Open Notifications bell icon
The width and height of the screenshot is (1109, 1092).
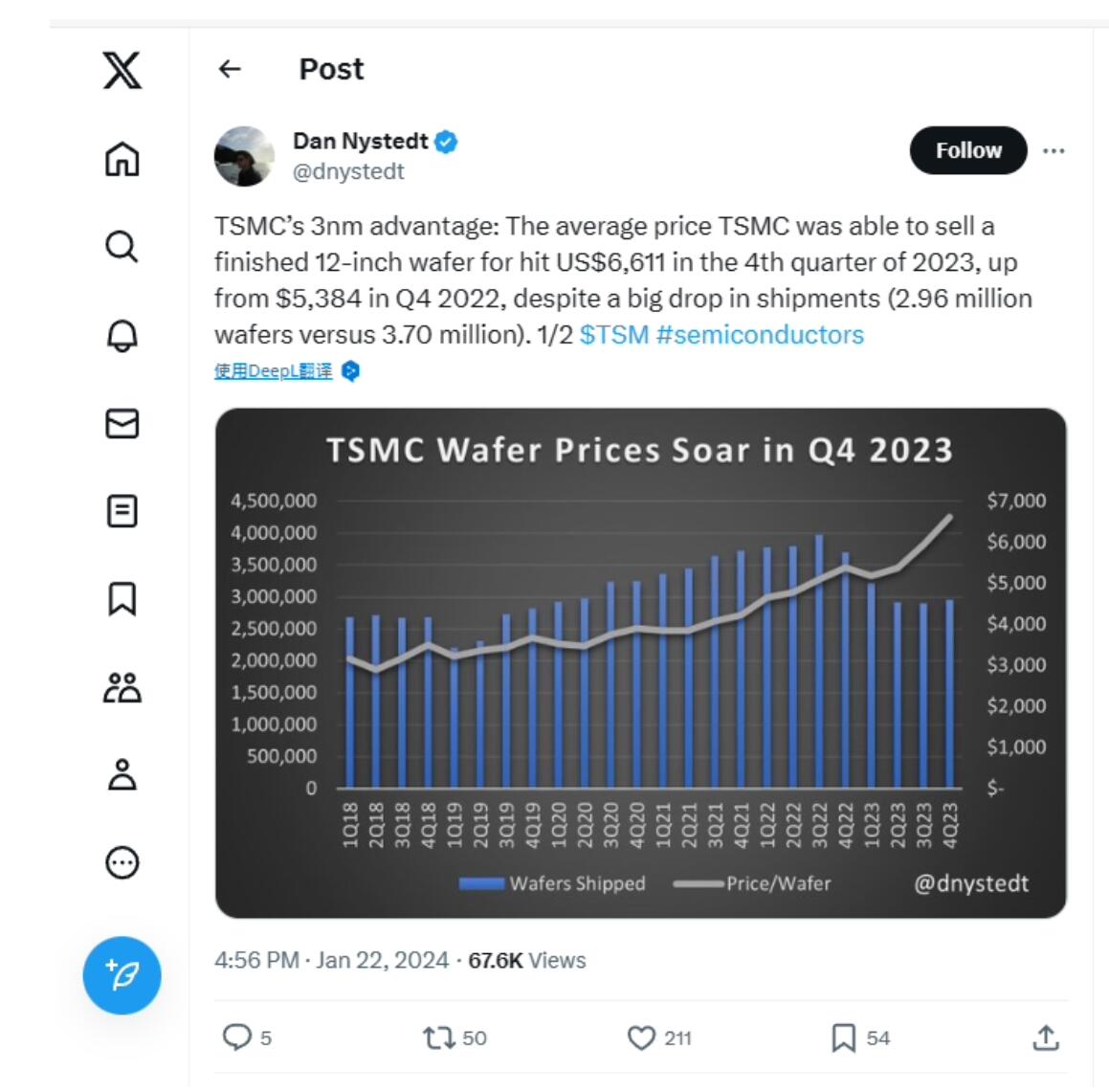tap(122, 335)
